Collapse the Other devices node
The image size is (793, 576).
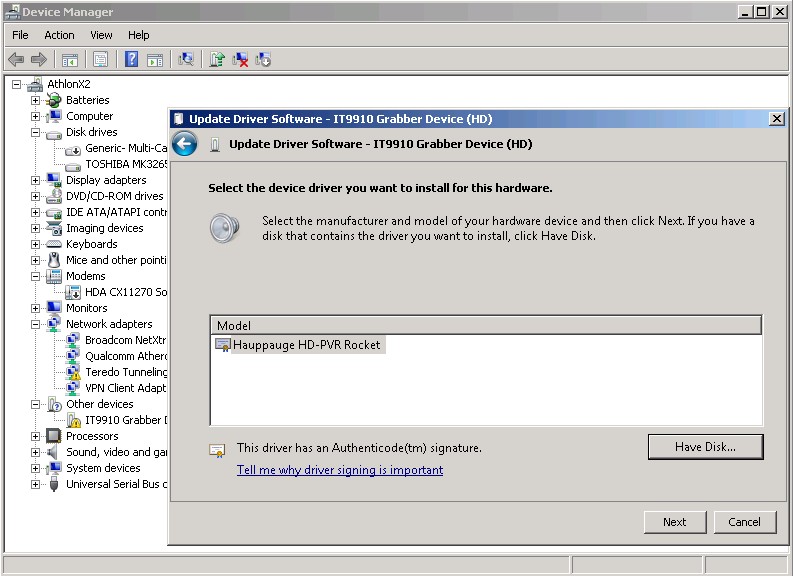pyautogui.click(x=35, y=404)
